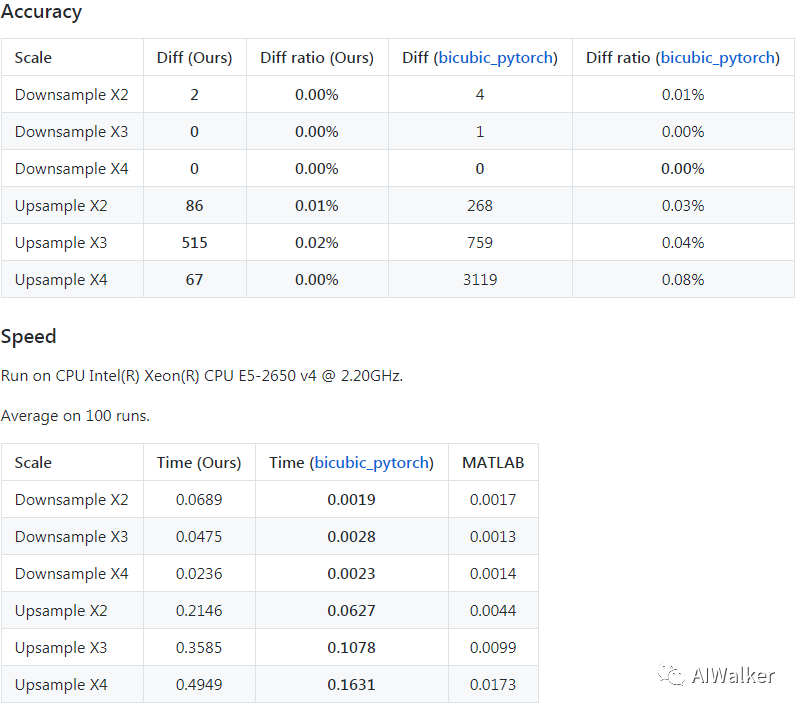This screenshot has height=708, width=800.
Task: Select the bold time value 0.1631
Action: (x=352, y=685)
